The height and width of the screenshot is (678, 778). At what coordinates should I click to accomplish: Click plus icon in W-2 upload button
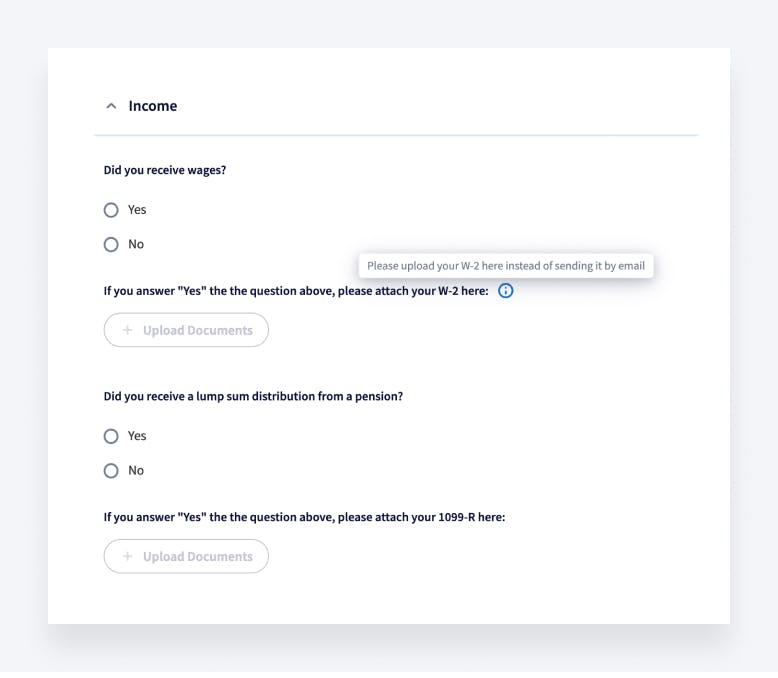coord(127,330)
